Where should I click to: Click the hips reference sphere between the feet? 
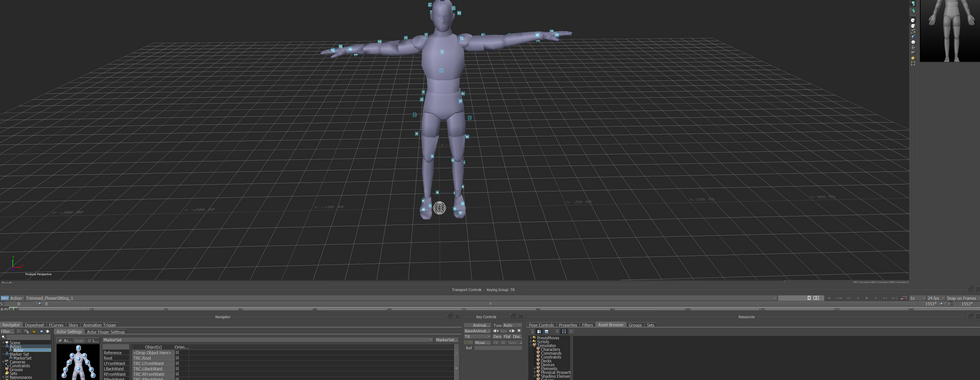click(439, 208)
